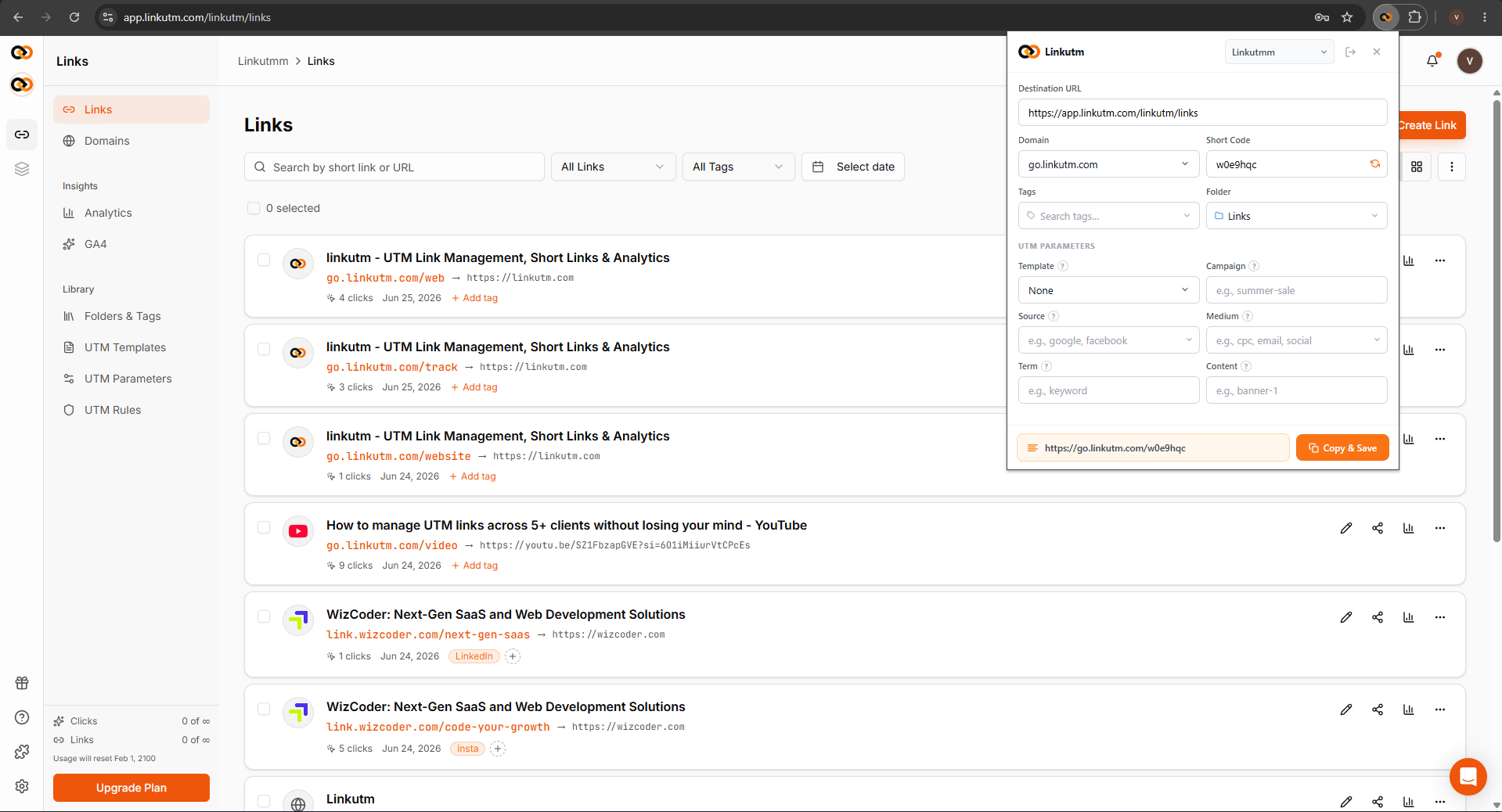This screenshot has width=1502, height=812.
Task: Click the Destination URL field
Action: pyautogui.click(x=1202, y=113)
